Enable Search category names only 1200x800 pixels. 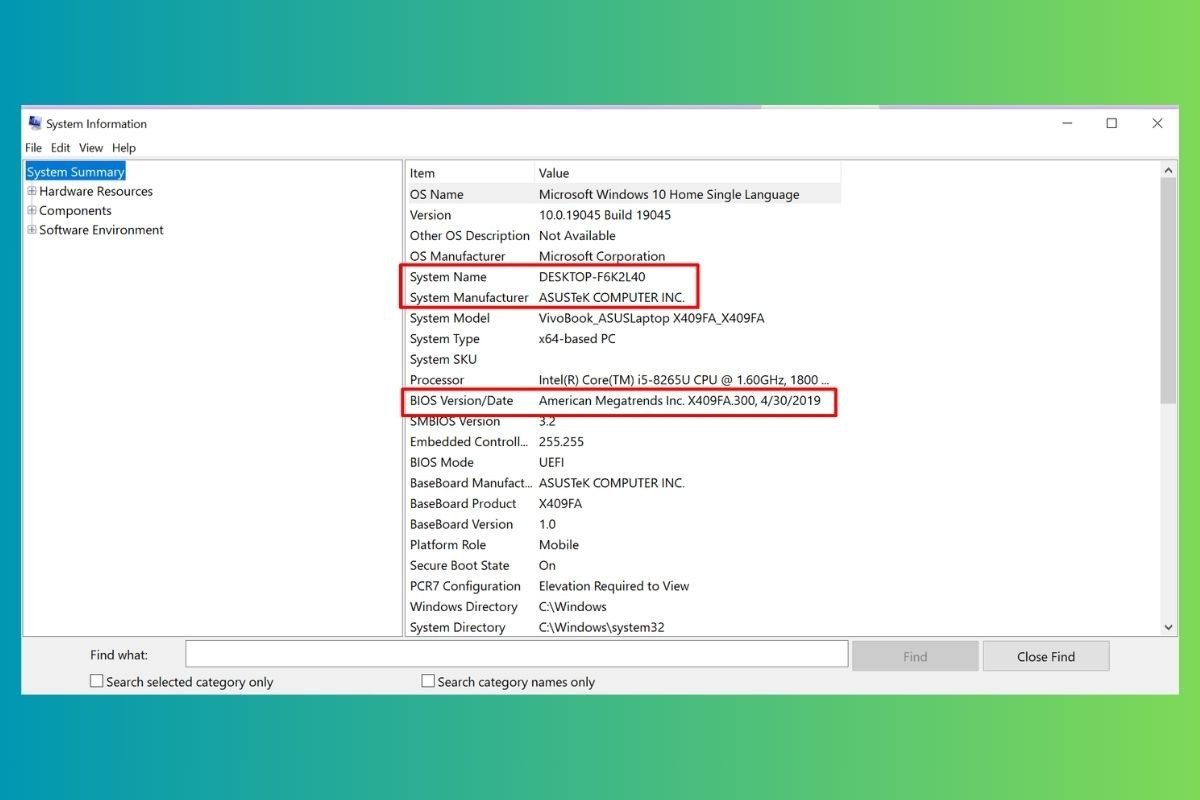point(427,680)
